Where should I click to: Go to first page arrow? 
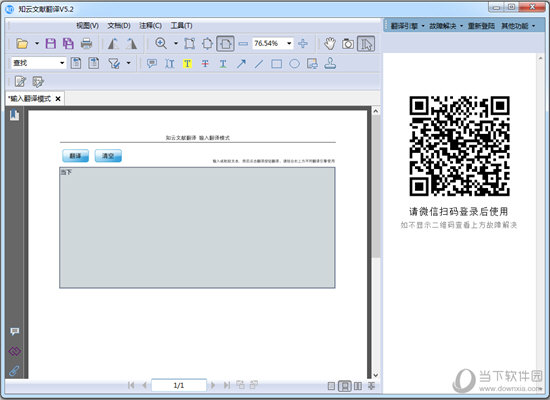coord(131,385)
